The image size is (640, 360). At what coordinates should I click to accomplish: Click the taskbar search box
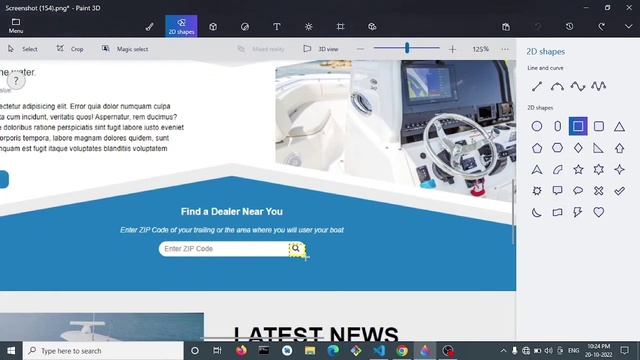(x=103, y=351)
